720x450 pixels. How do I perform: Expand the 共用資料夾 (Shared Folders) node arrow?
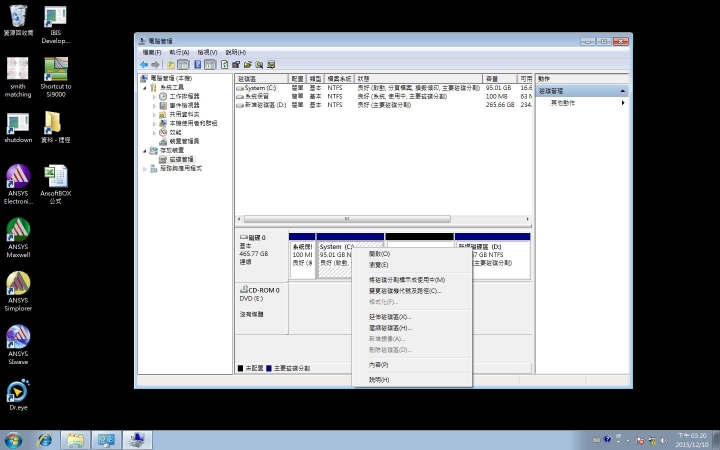click(x=154, y=114)
